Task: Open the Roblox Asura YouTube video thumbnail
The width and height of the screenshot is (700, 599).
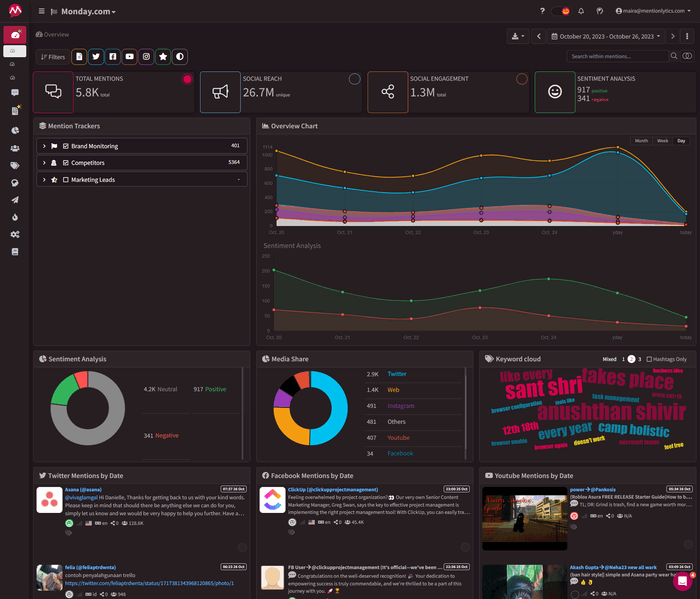Action: click(525, 519)
